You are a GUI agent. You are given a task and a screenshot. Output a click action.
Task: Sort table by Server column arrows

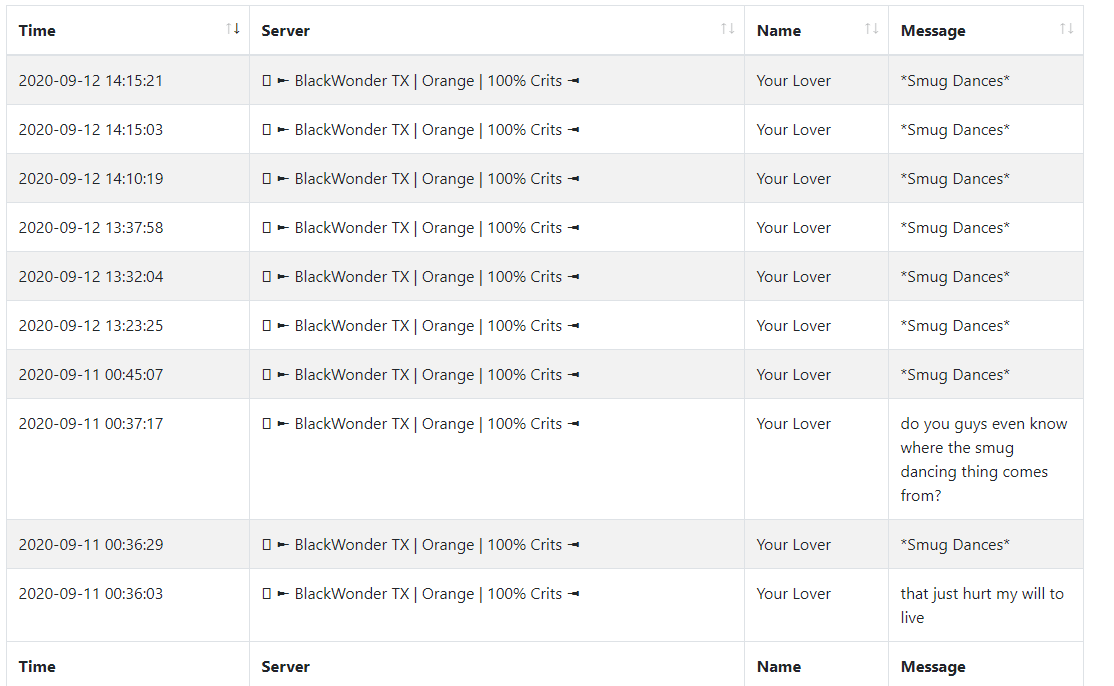tap(728, 28)
